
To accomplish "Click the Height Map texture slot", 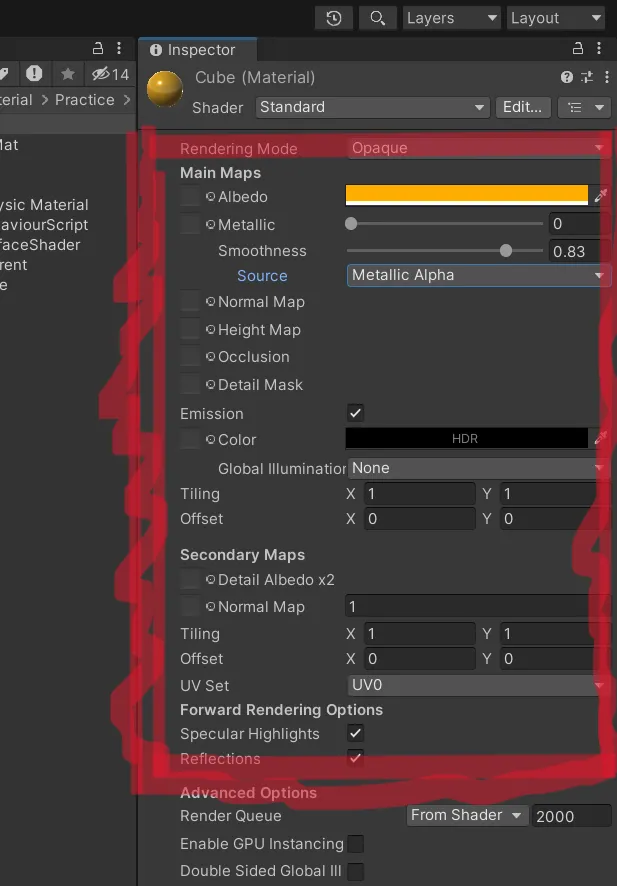I will coord(190,329).
